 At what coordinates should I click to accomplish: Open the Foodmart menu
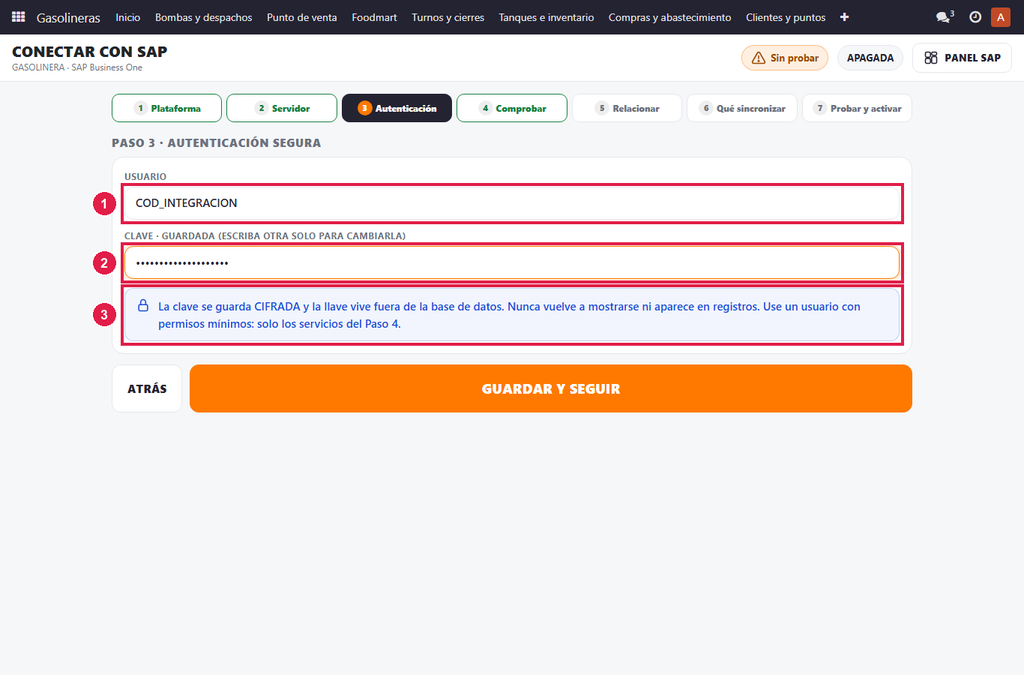[374, 17]
